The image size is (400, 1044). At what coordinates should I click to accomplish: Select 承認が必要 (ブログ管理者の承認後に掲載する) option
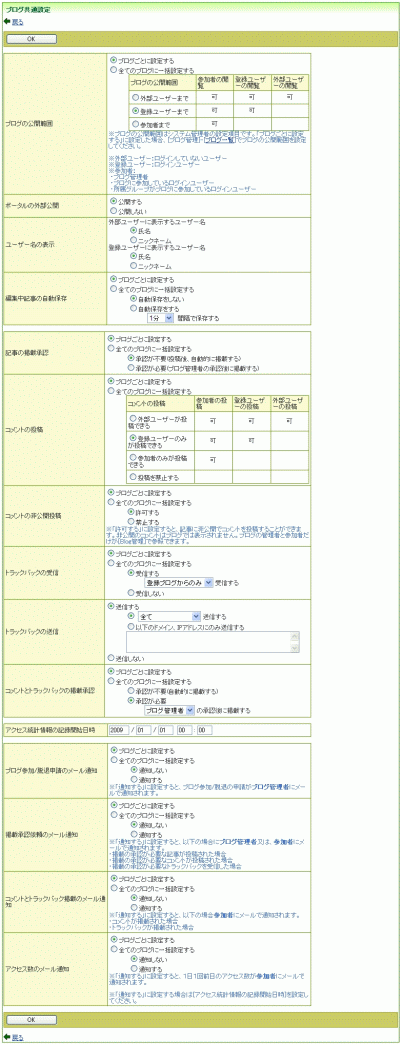[131, 367]
